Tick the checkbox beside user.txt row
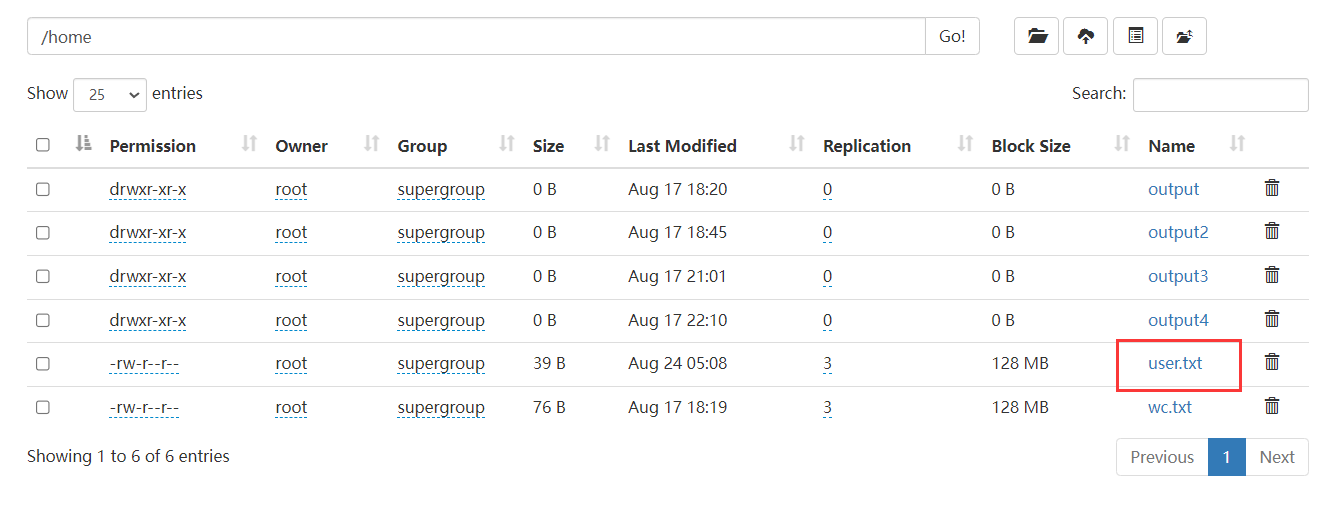This screenshot has height=506, width=1321. tap(43, 363)
